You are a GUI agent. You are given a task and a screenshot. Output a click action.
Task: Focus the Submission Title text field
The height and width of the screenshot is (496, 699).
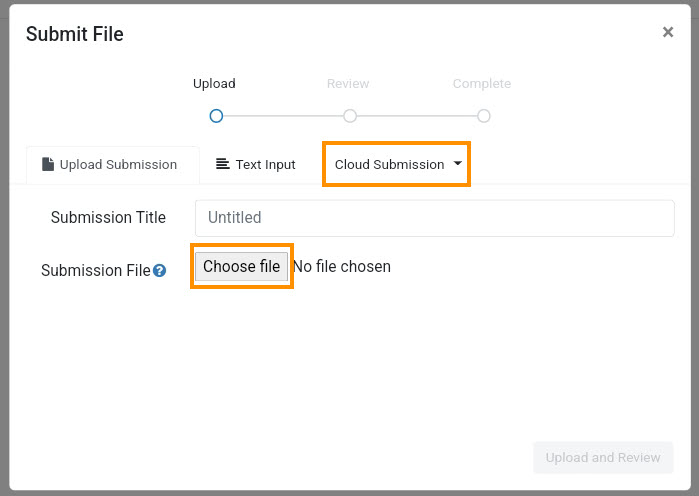click(x=435, y=218)
